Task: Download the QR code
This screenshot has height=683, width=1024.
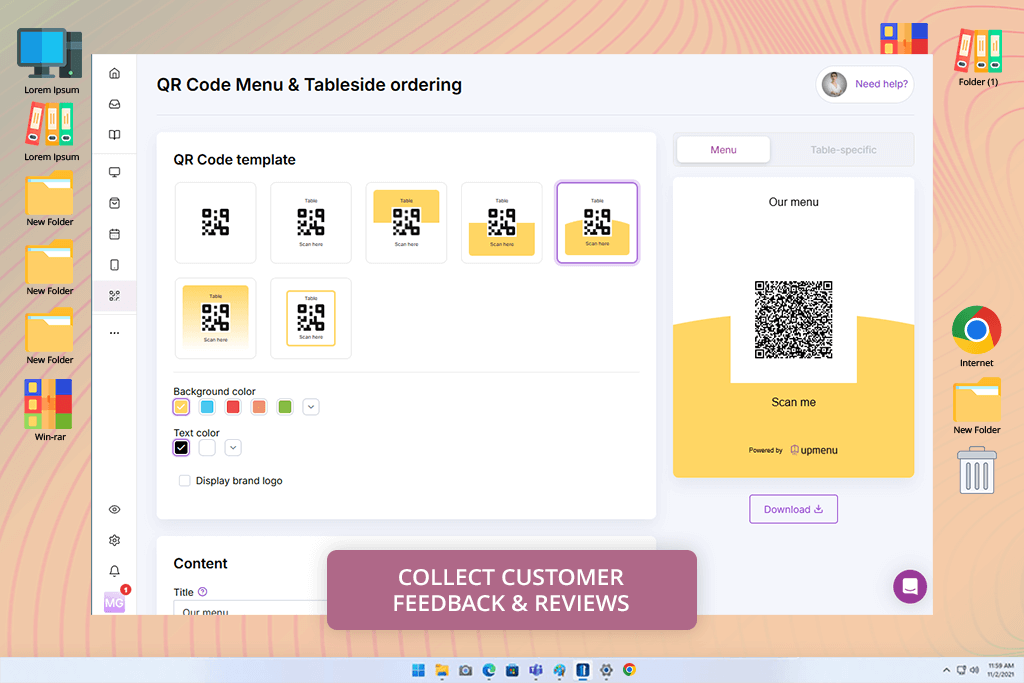Action: pos(793,509)
